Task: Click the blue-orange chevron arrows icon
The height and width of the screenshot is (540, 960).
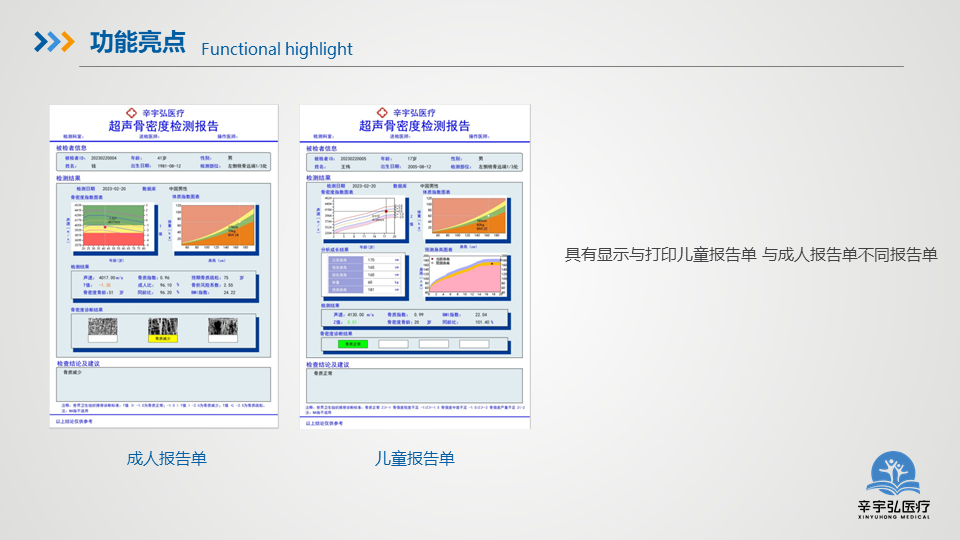Action: 54,41
